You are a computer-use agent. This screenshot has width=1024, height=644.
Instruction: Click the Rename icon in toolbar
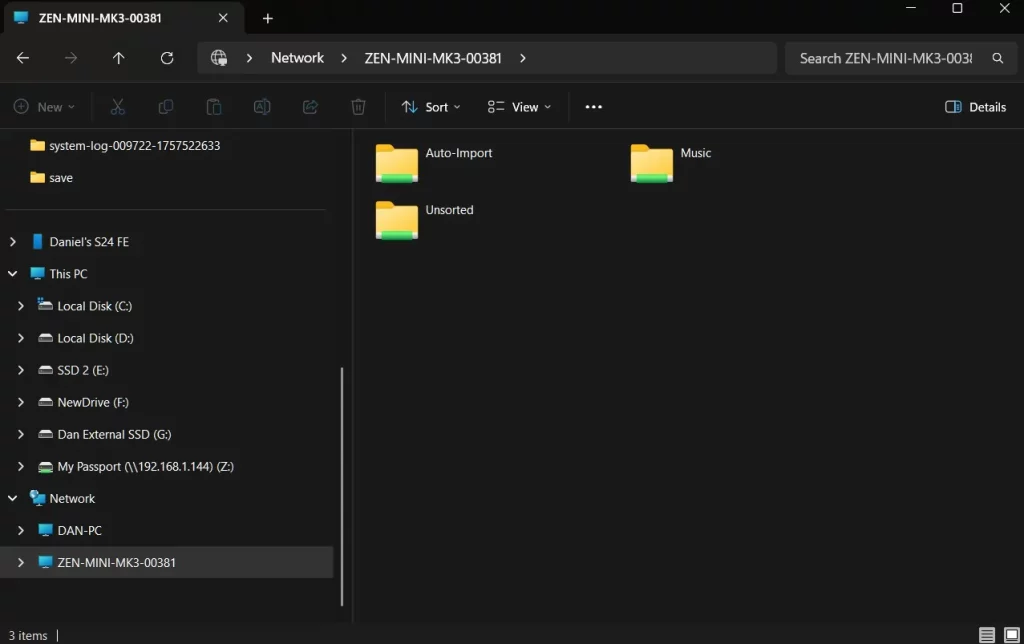point(262,106)
